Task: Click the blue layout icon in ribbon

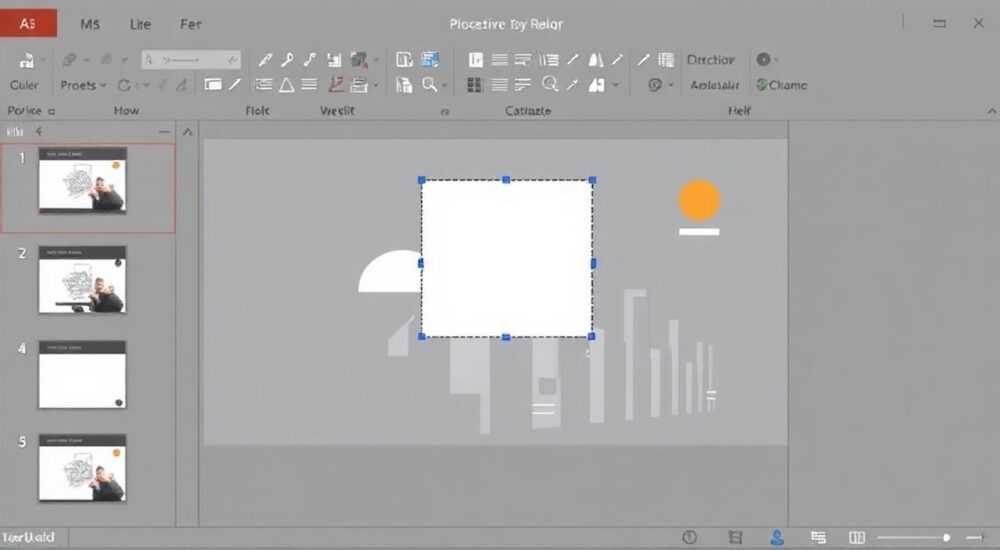Action: click(x=430, y=59)
